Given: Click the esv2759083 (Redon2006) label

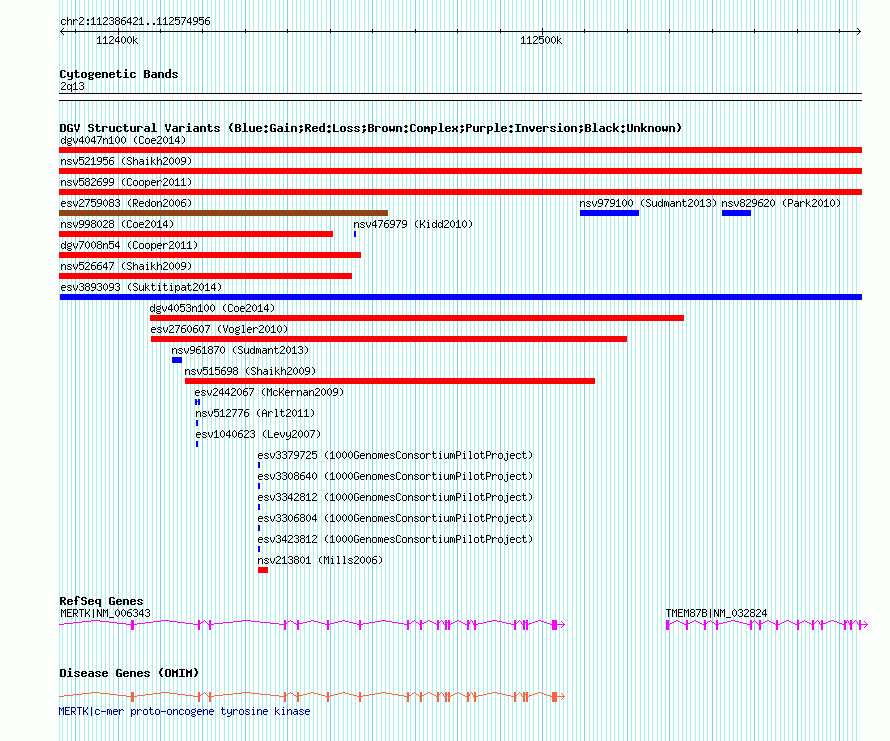Looking at the screenshot, I should point(126,203).
